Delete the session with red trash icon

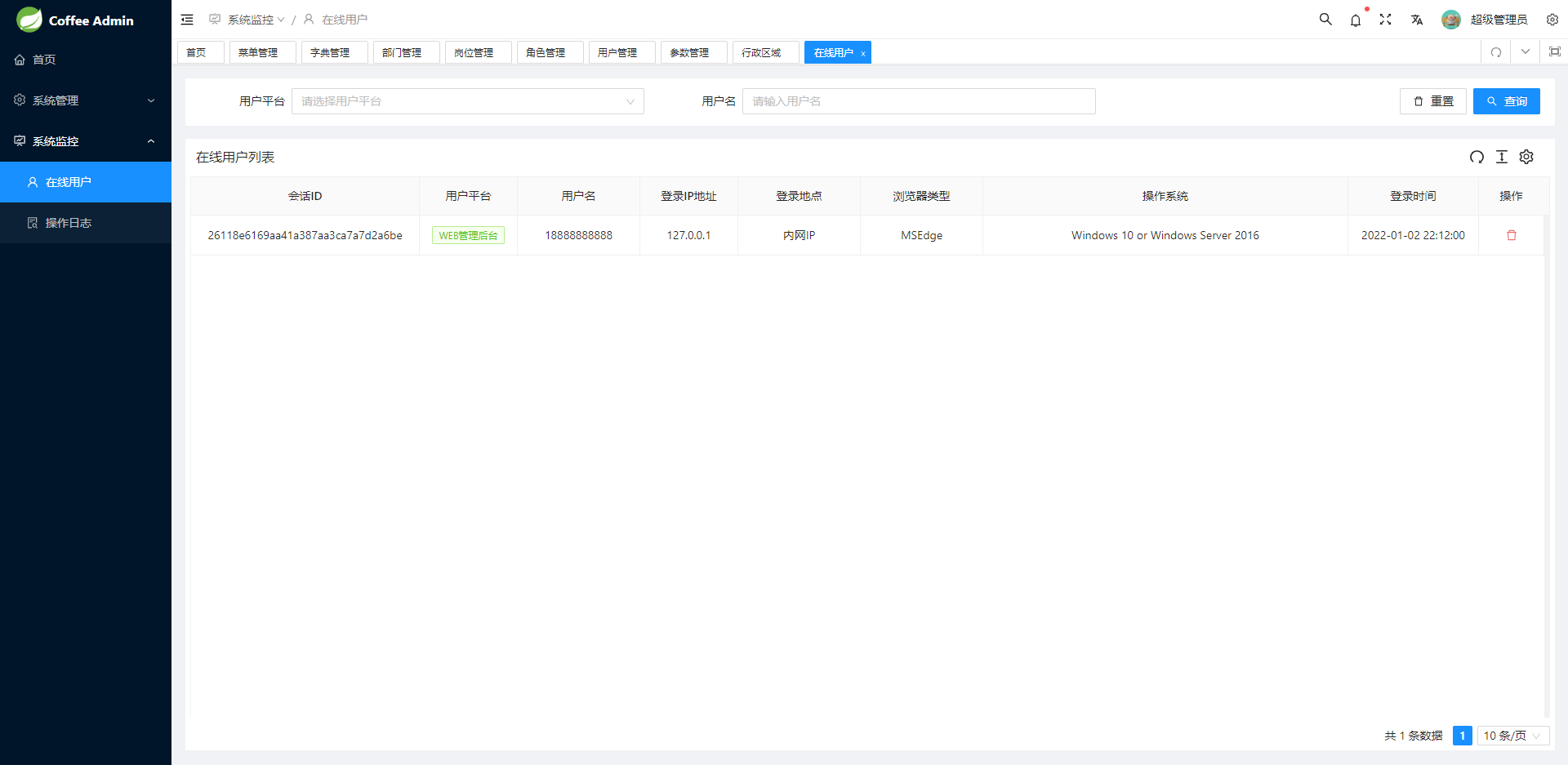click(x=1511, y=235)
